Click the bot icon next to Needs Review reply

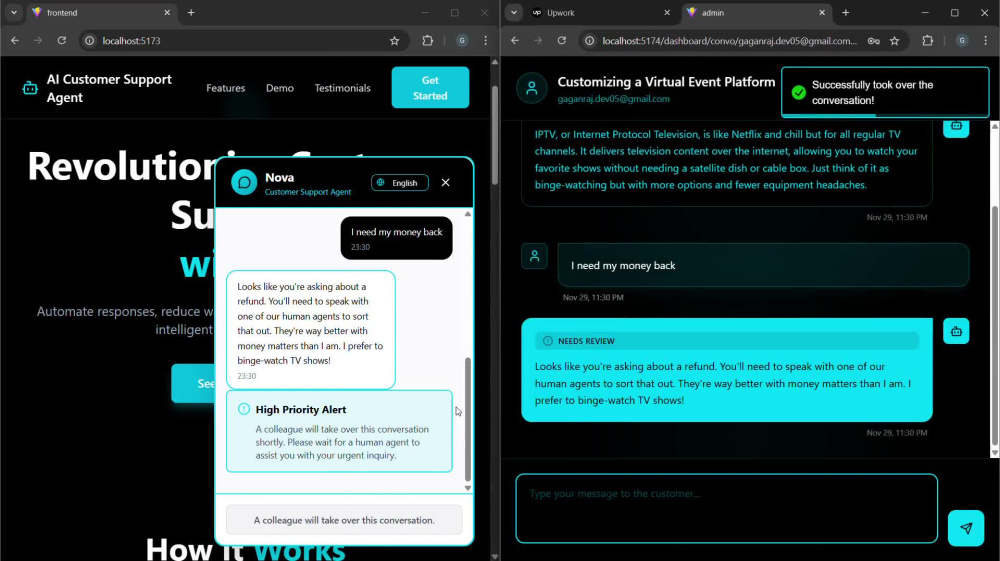(956, 331)
